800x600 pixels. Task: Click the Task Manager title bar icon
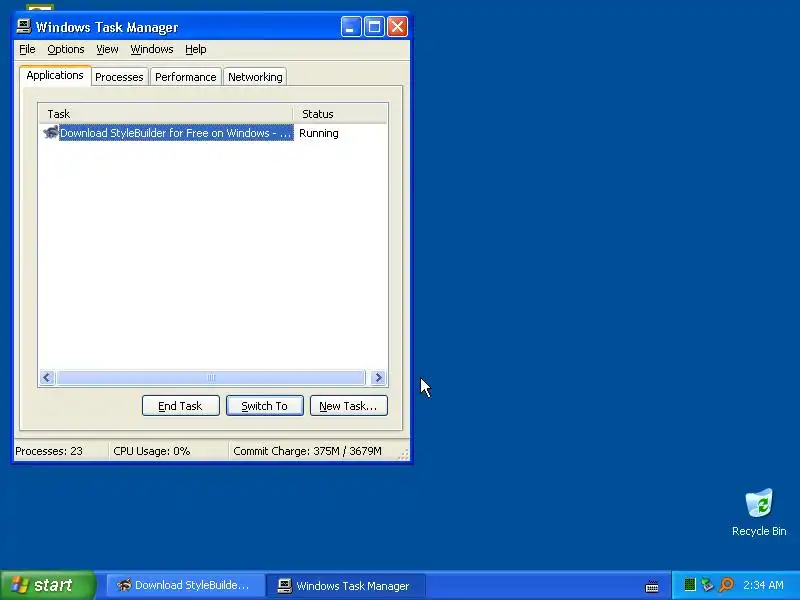24,27
